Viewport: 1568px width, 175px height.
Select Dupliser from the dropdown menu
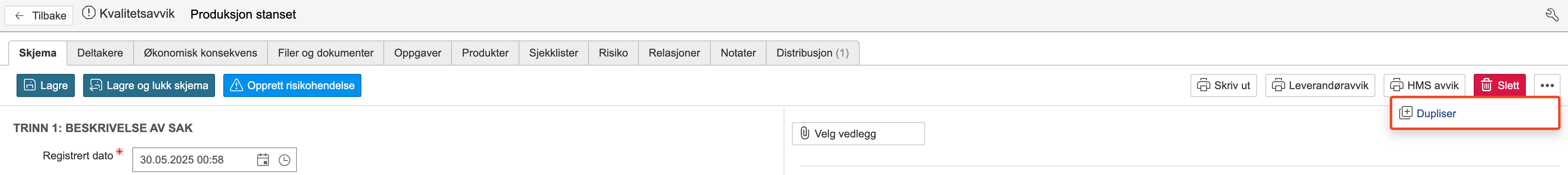(x=1435, y=114)
